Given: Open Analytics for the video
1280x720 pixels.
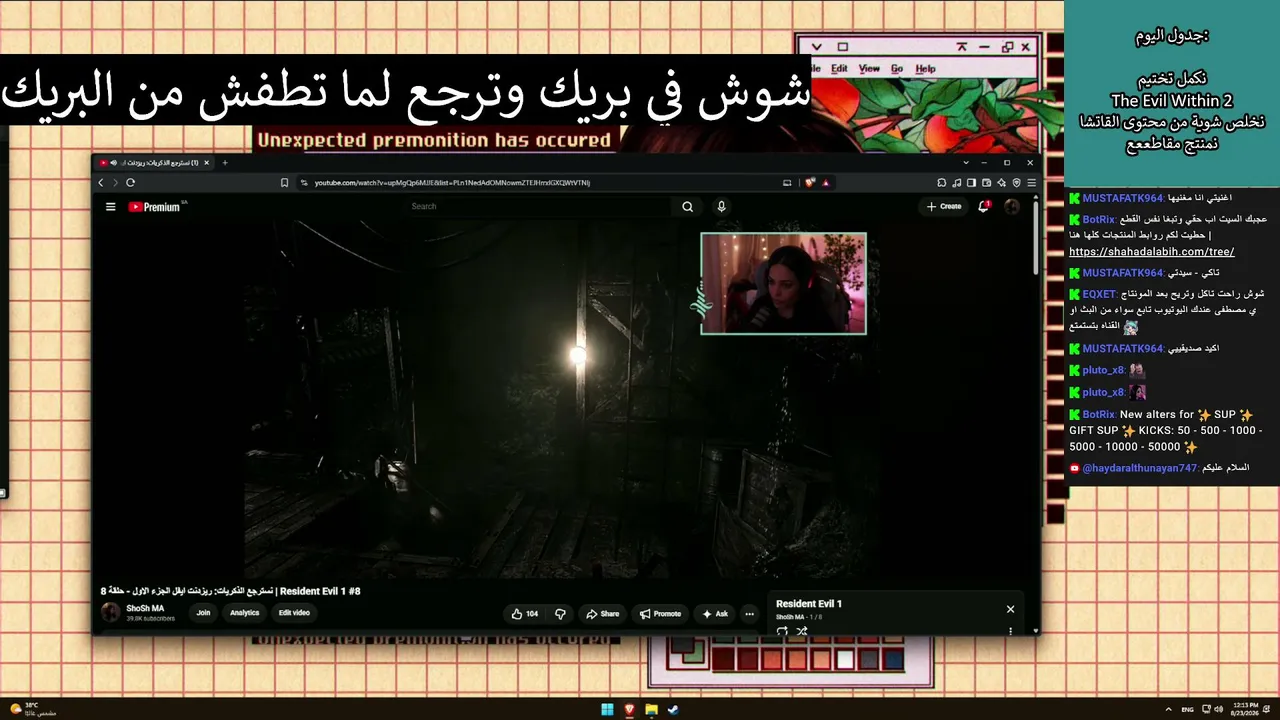Looking at the screenshot, I should tap(244, 613).
